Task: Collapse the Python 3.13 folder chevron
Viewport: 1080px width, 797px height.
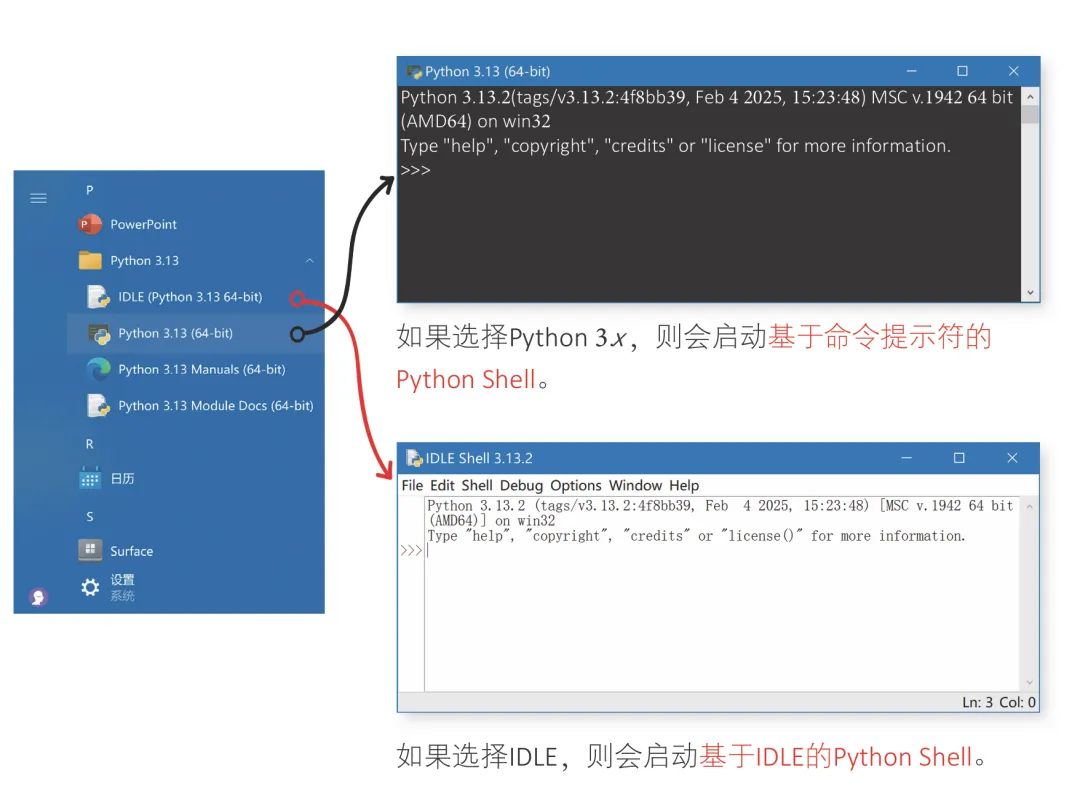Action: point(309,260)
